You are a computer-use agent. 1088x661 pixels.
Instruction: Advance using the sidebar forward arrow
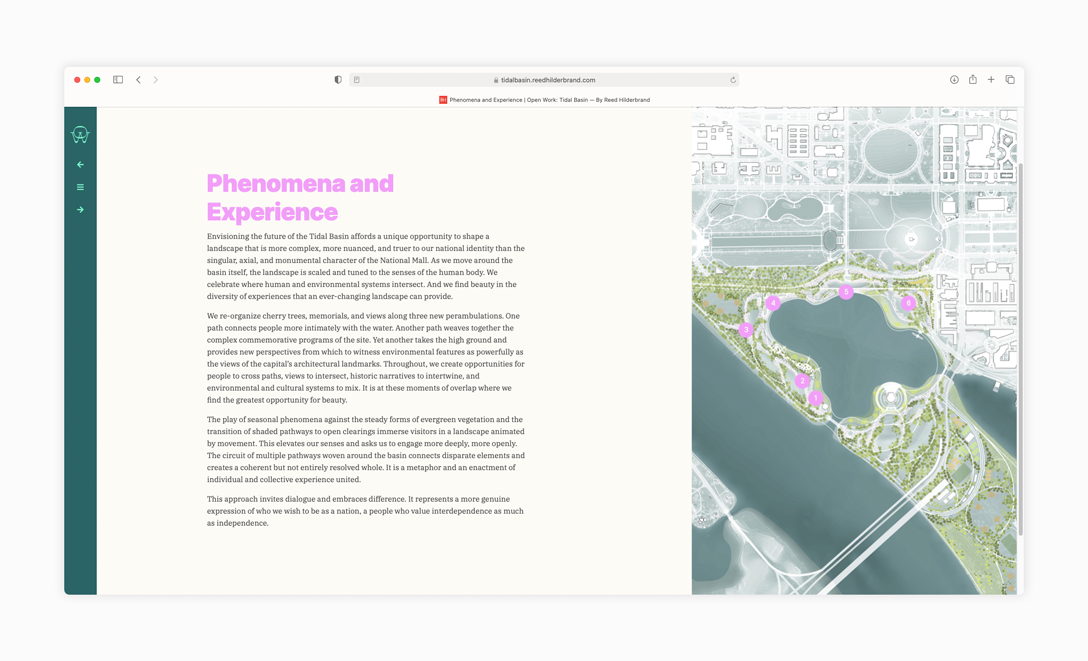(80, 209)
